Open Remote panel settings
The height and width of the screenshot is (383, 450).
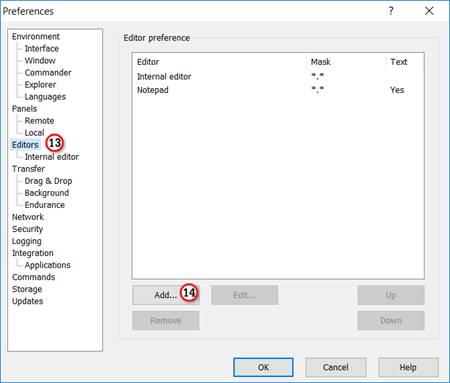tap(39, 121)
